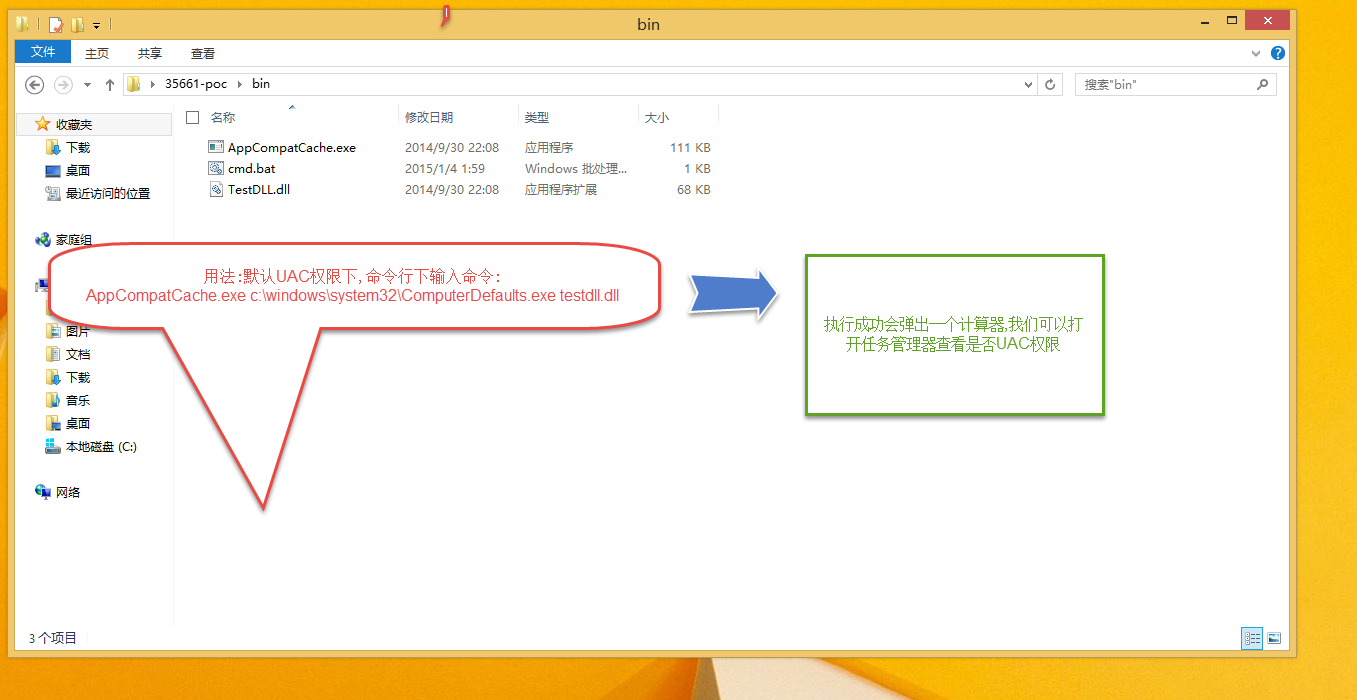Click the TestDLL.dll file icon
The image size is (1357, 700).
tap(216, 189)
